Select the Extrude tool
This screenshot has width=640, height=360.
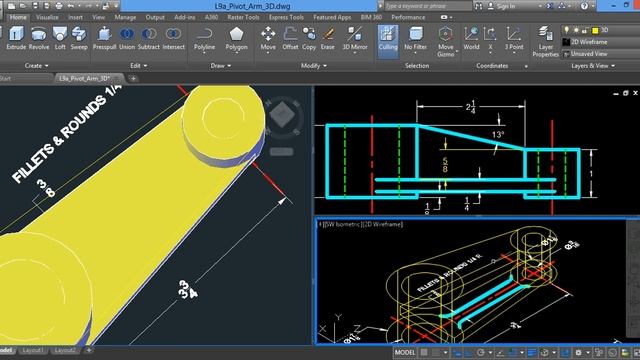coord(16,38)
